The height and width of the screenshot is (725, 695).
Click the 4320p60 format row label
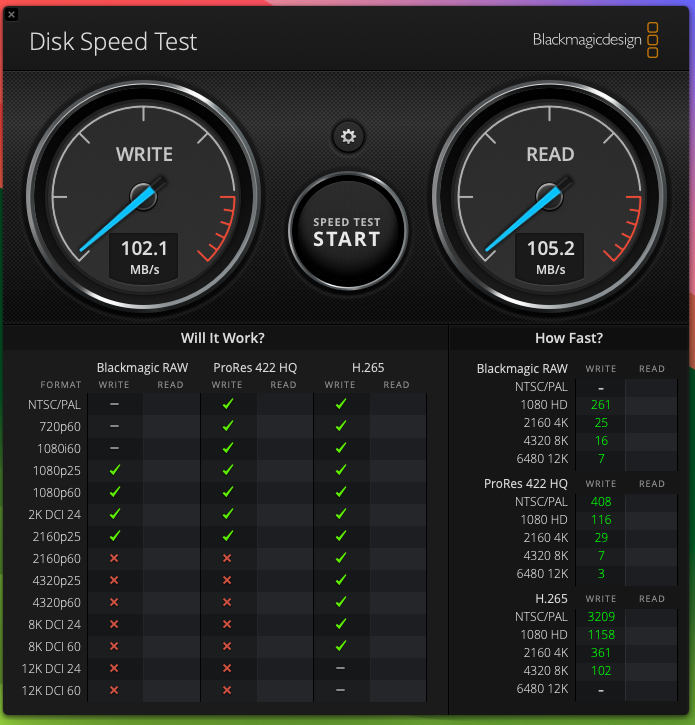[x=56, y=602]
